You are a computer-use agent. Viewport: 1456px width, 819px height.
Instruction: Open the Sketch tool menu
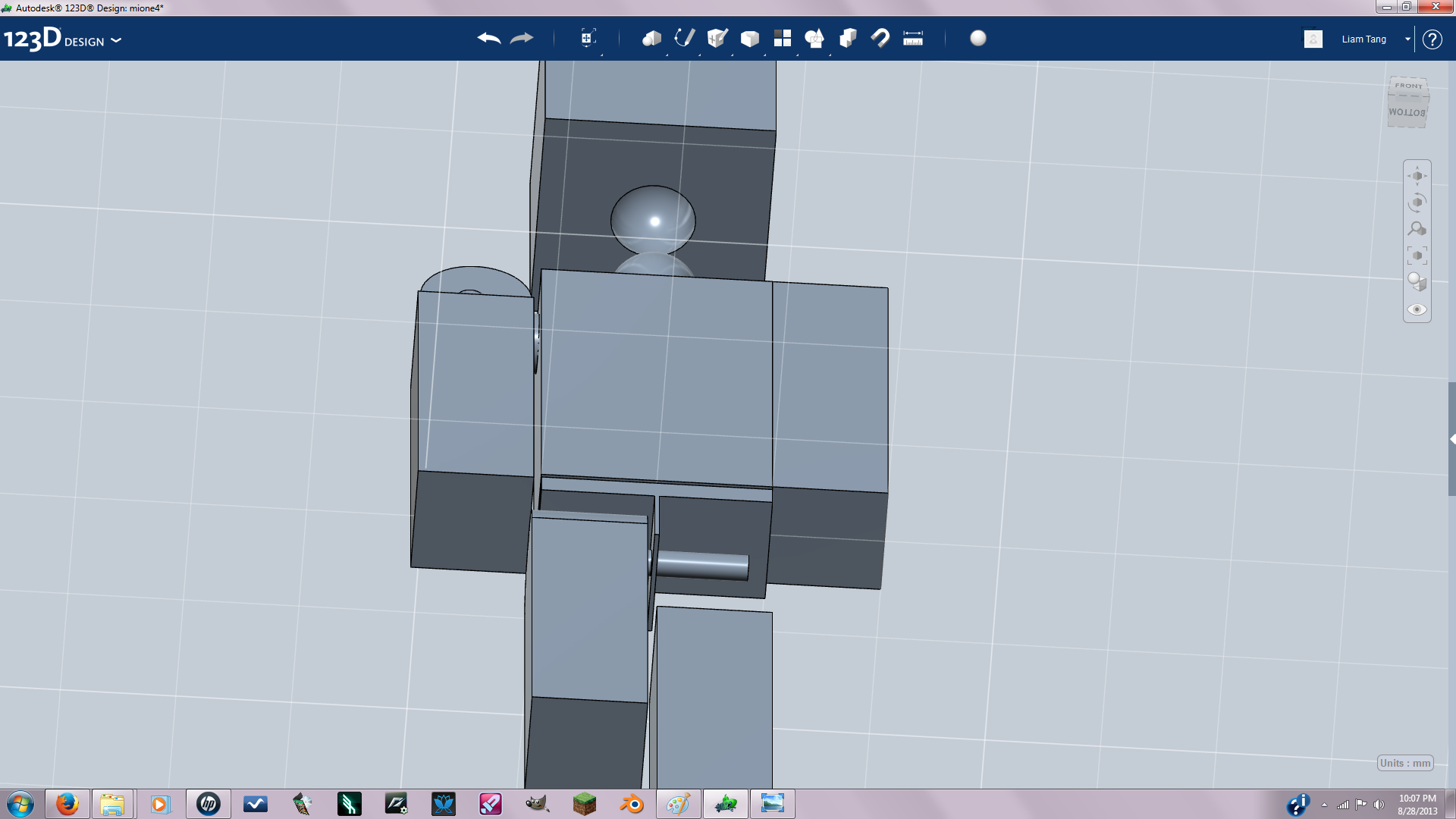click(684, 39)
